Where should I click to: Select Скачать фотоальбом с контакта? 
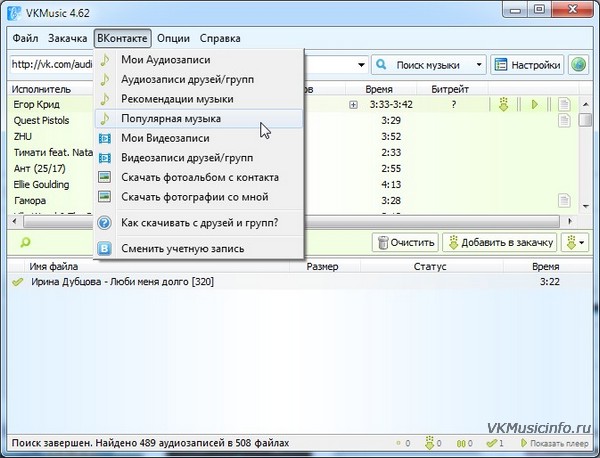(x=199, y=177)
